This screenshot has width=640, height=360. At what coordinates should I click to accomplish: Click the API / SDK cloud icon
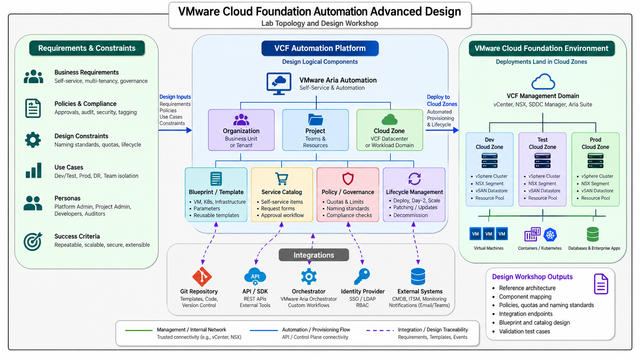click(x=255, y=277)
